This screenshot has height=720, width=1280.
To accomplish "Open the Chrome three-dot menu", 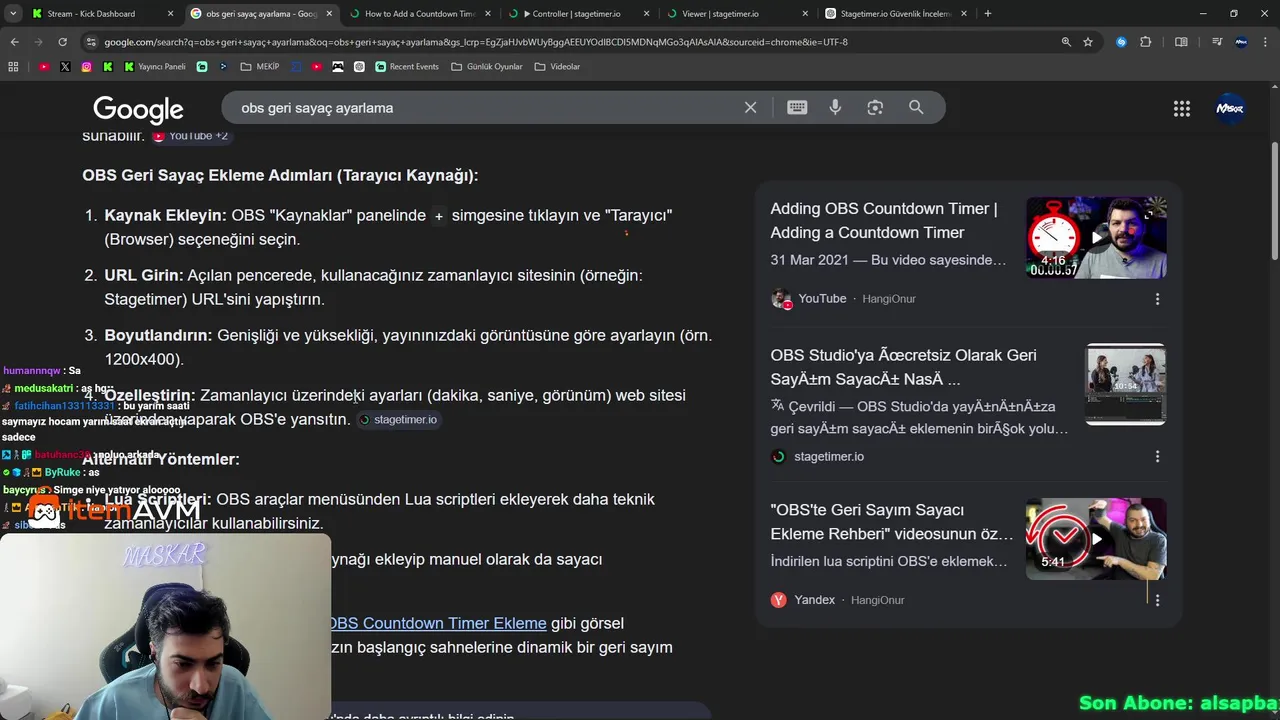I will click(1266, 42).
